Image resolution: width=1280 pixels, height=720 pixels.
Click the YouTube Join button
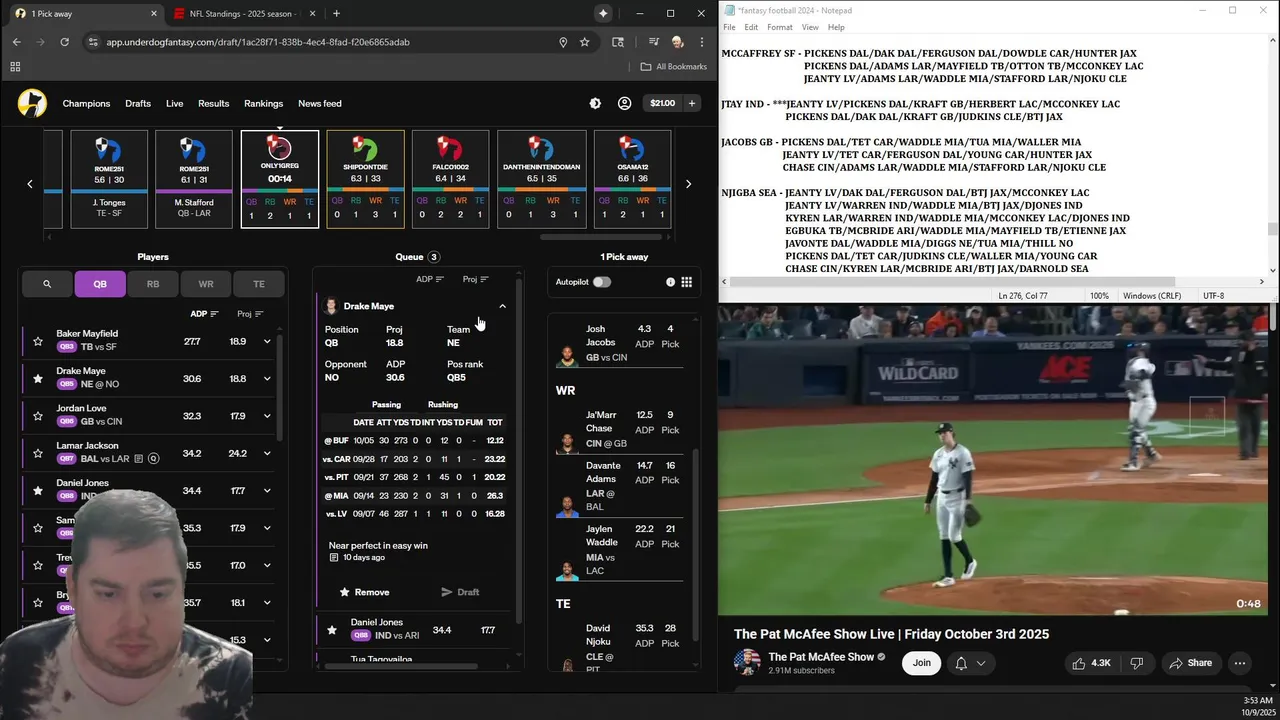coord(921,663)
